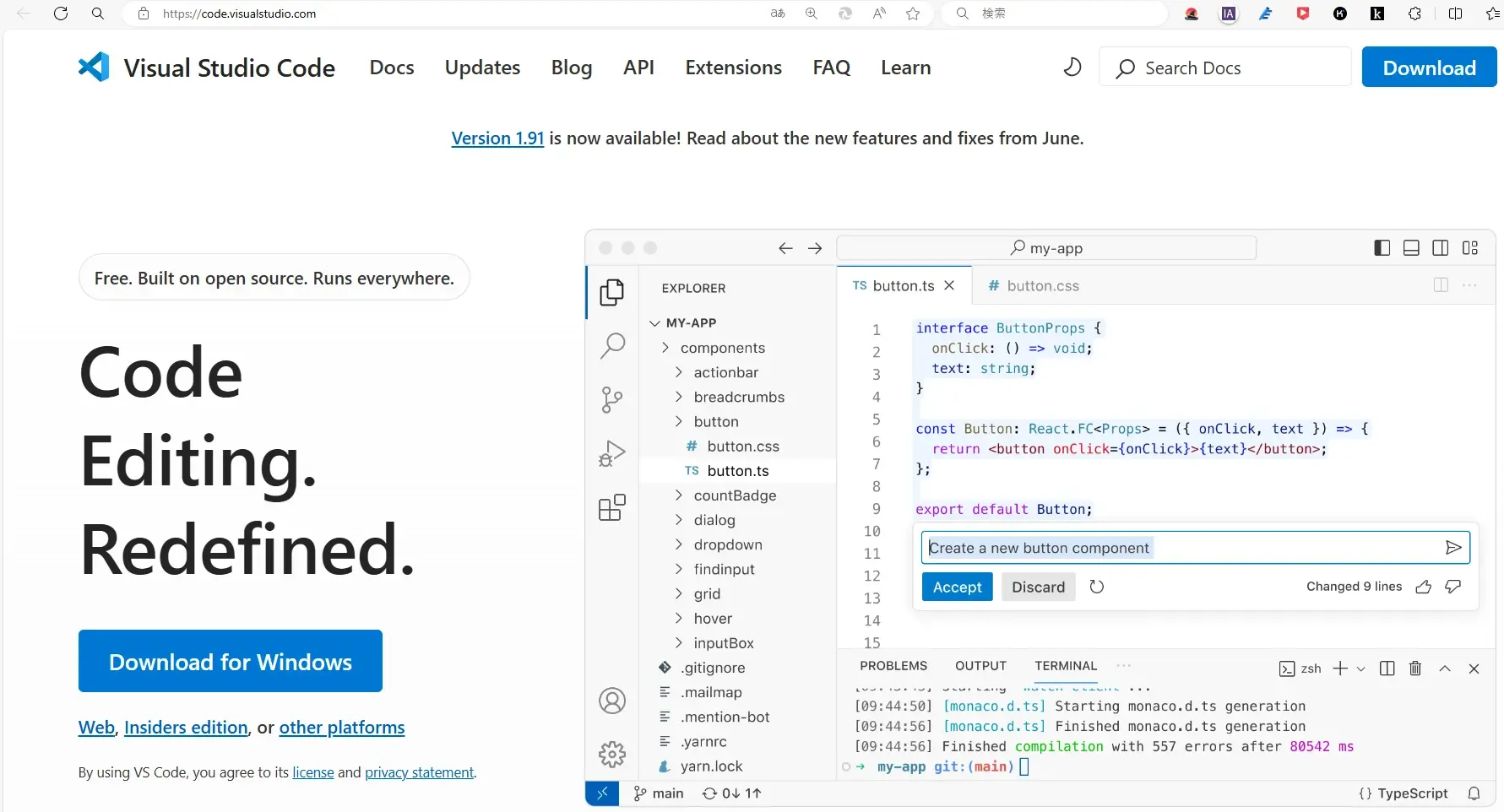Click the Accept button
This screenshot has width=1504, height=812.
point(957,587)
